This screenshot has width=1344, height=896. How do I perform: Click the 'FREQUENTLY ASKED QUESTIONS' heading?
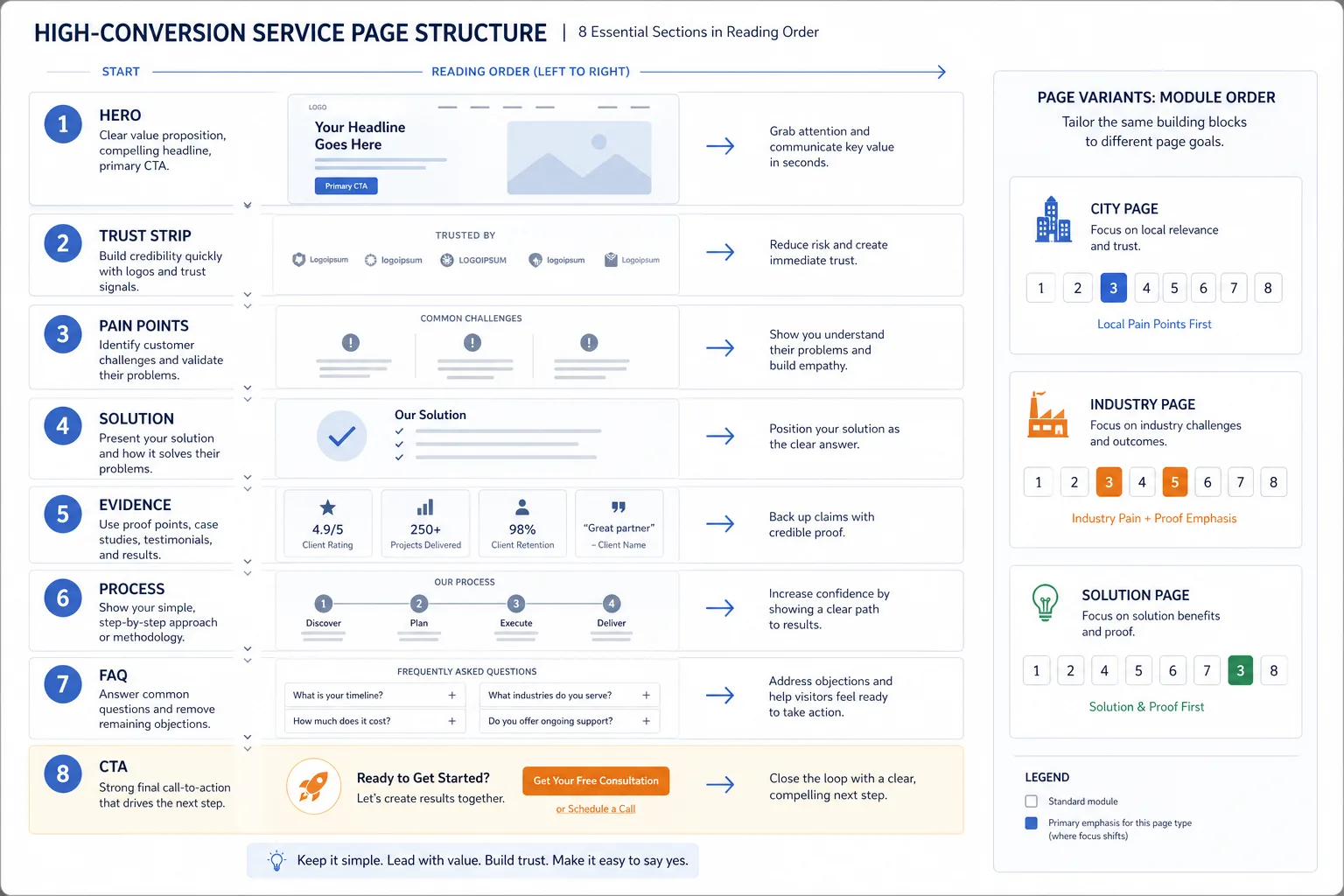(x=467, y=672)
